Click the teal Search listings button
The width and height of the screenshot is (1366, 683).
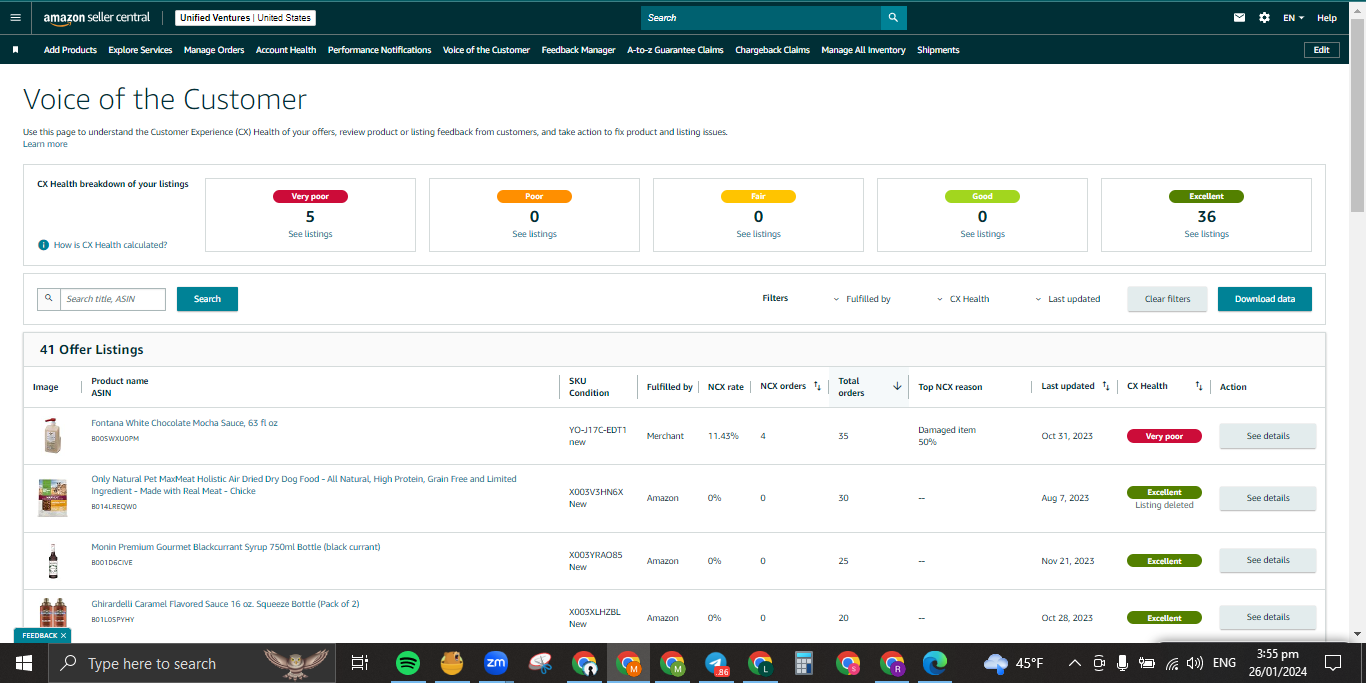tap(207, 299)
